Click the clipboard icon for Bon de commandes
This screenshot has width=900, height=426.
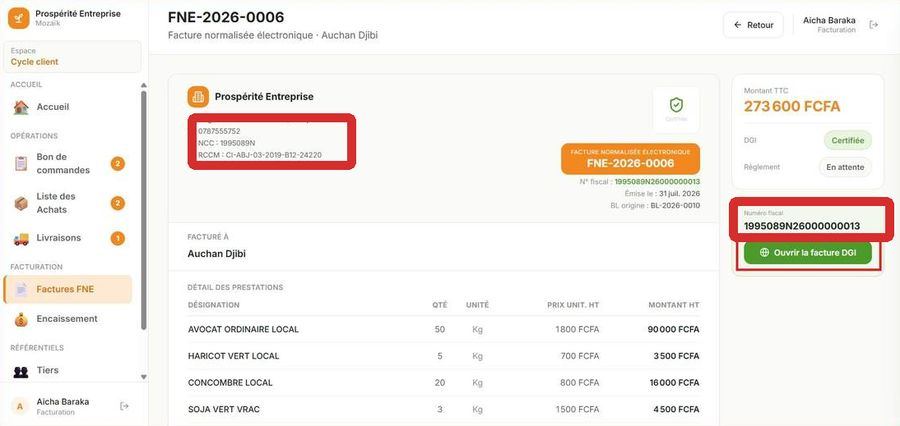pyautogui.click(x=21, y=164)
